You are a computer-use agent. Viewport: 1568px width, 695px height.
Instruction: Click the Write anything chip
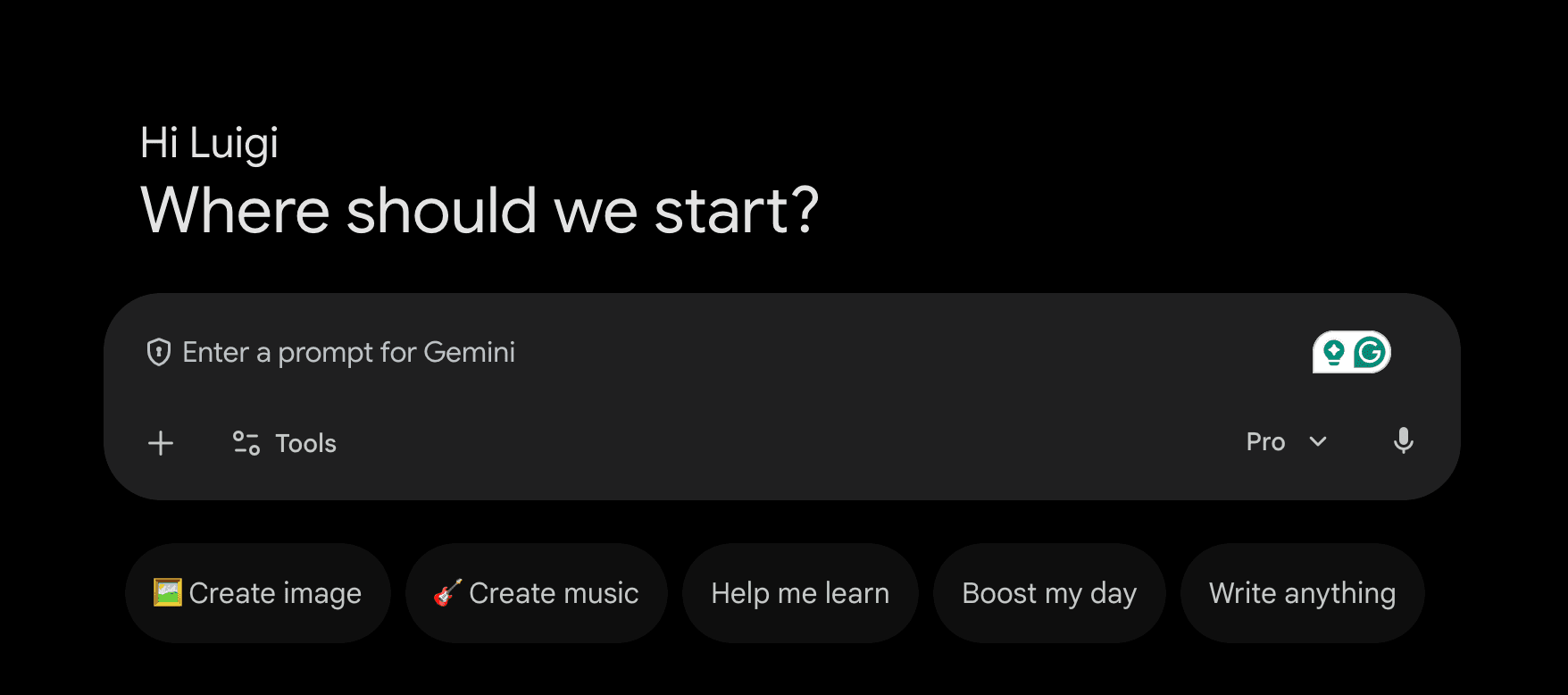(x=1302, y=593)
